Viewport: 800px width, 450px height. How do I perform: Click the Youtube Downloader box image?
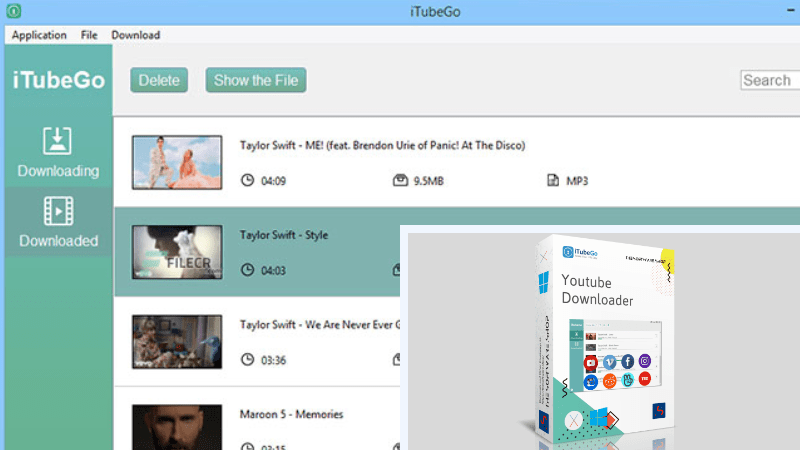[x=605, y=339]
